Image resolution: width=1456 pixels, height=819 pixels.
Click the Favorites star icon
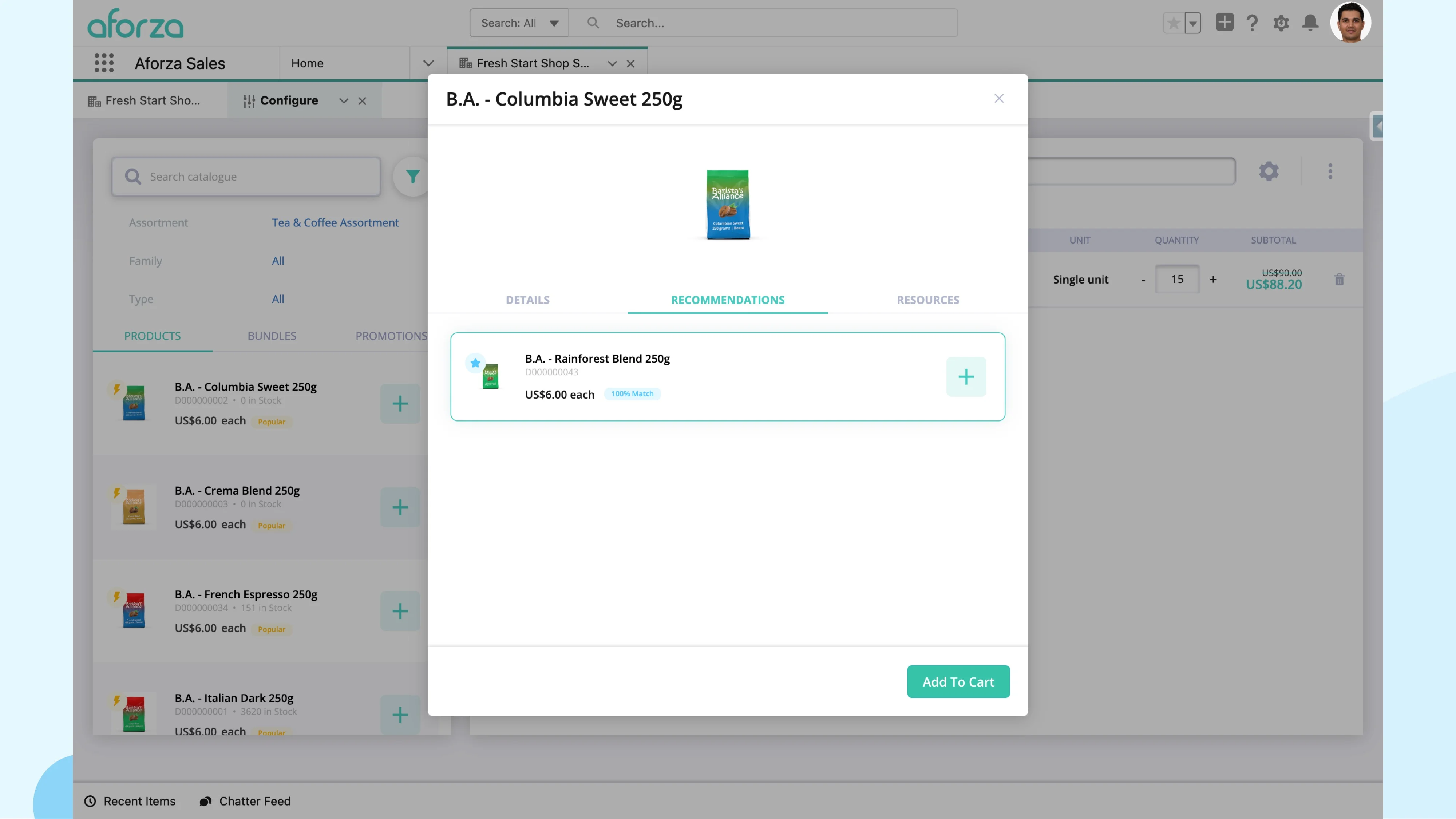(x=1174, y=23)
